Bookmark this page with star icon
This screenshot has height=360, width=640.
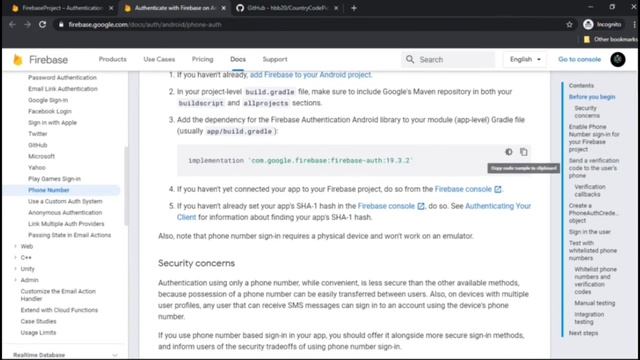click(569, 24)
